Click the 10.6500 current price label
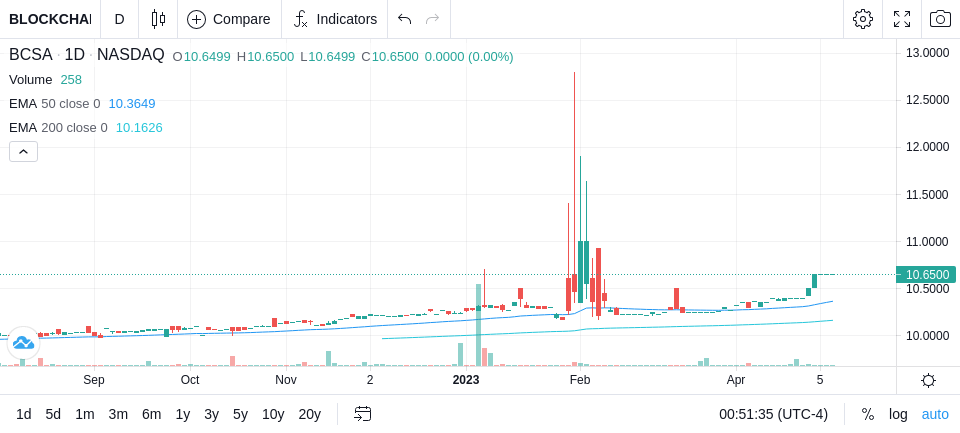The image size is (960, 433). 926,274
